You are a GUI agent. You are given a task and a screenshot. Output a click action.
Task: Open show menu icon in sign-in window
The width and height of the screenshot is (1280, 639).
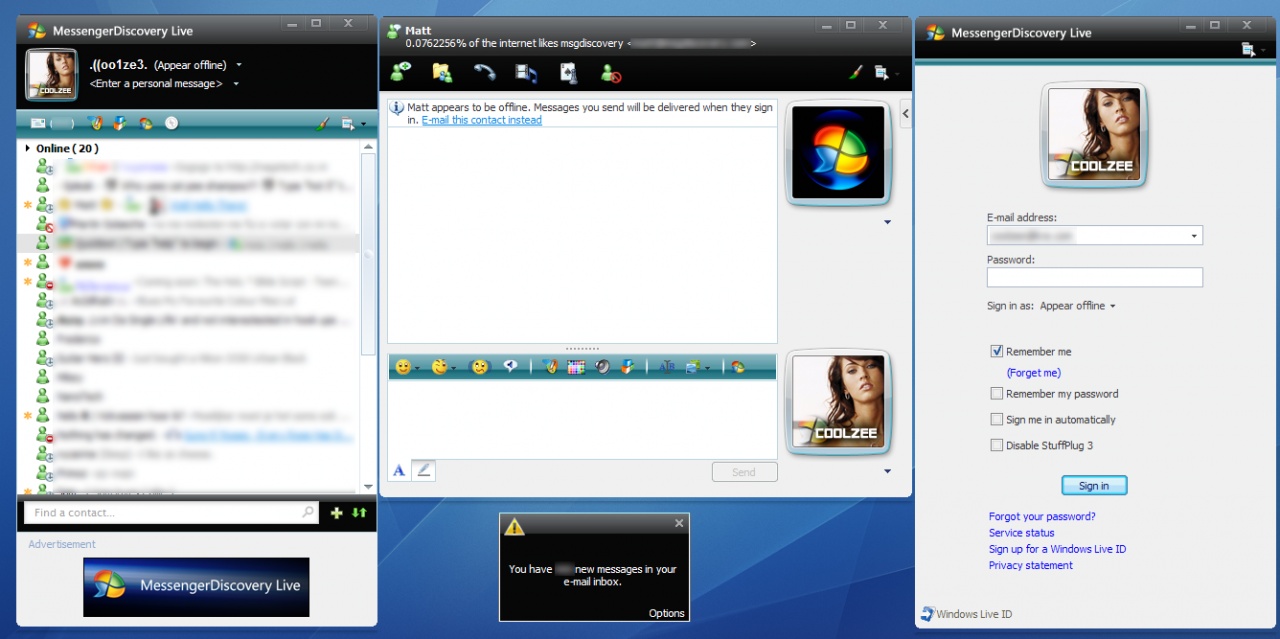[1248, 49]
